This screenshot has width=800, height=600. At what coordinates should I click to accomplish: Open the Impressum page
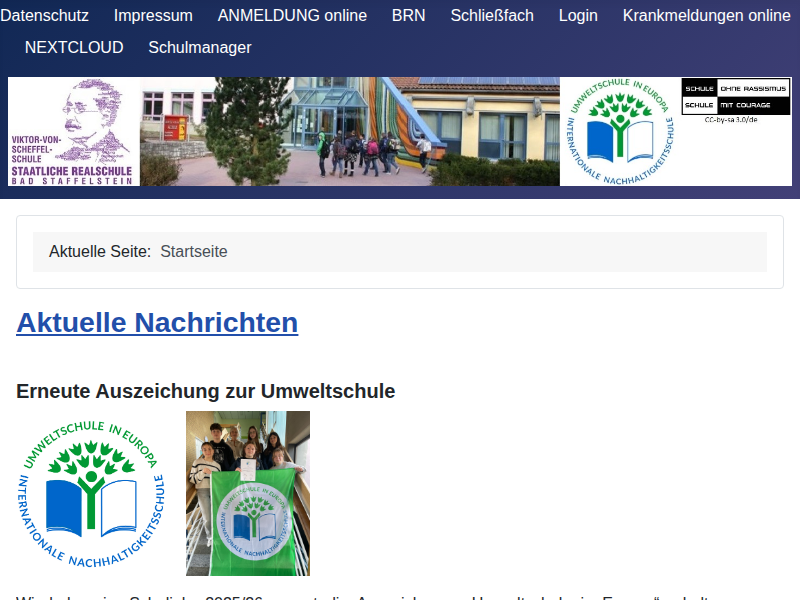153,16
